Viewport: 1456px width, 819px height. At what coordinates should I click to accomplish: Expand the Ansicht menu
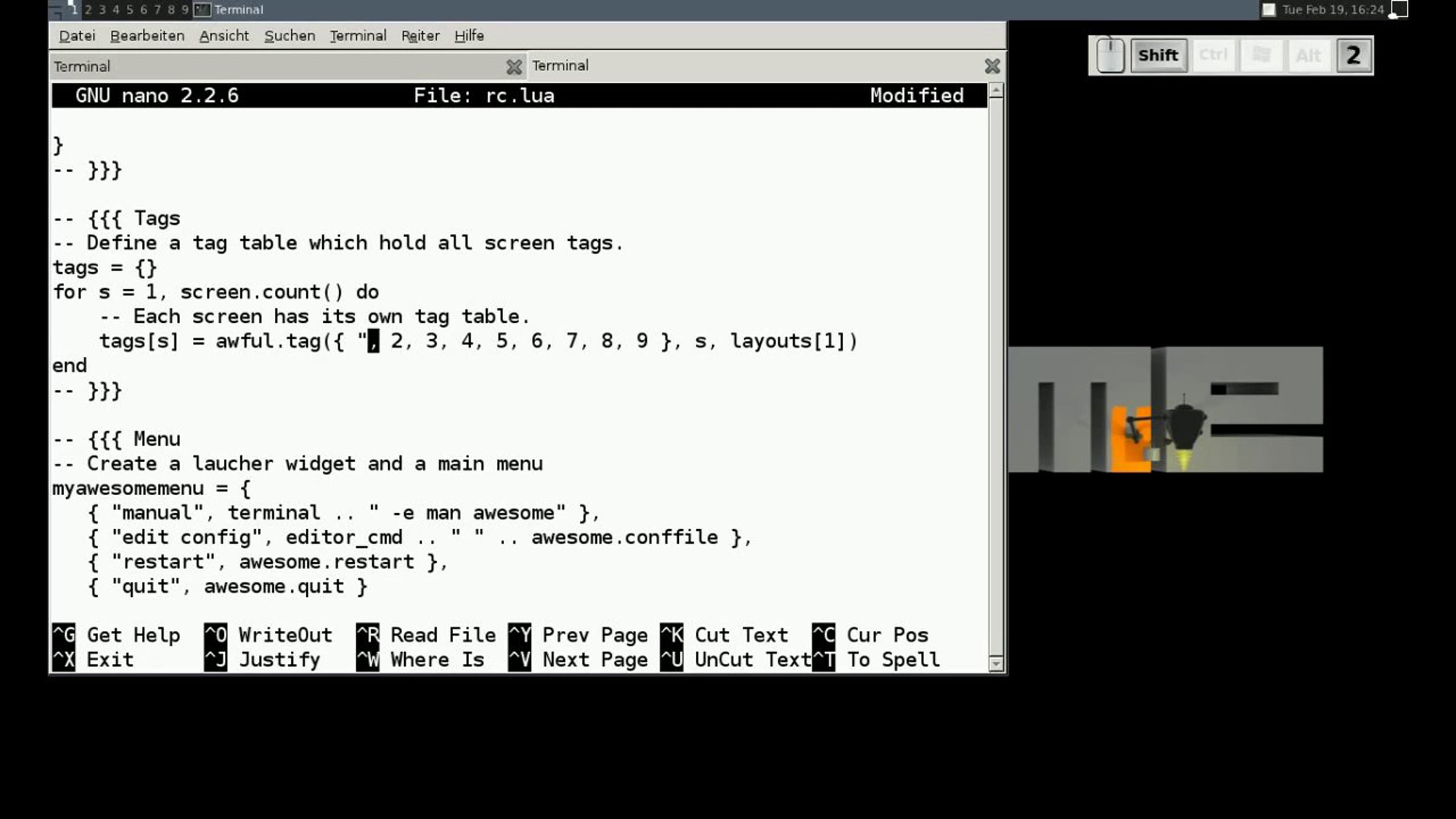click(x=224, y=36)
